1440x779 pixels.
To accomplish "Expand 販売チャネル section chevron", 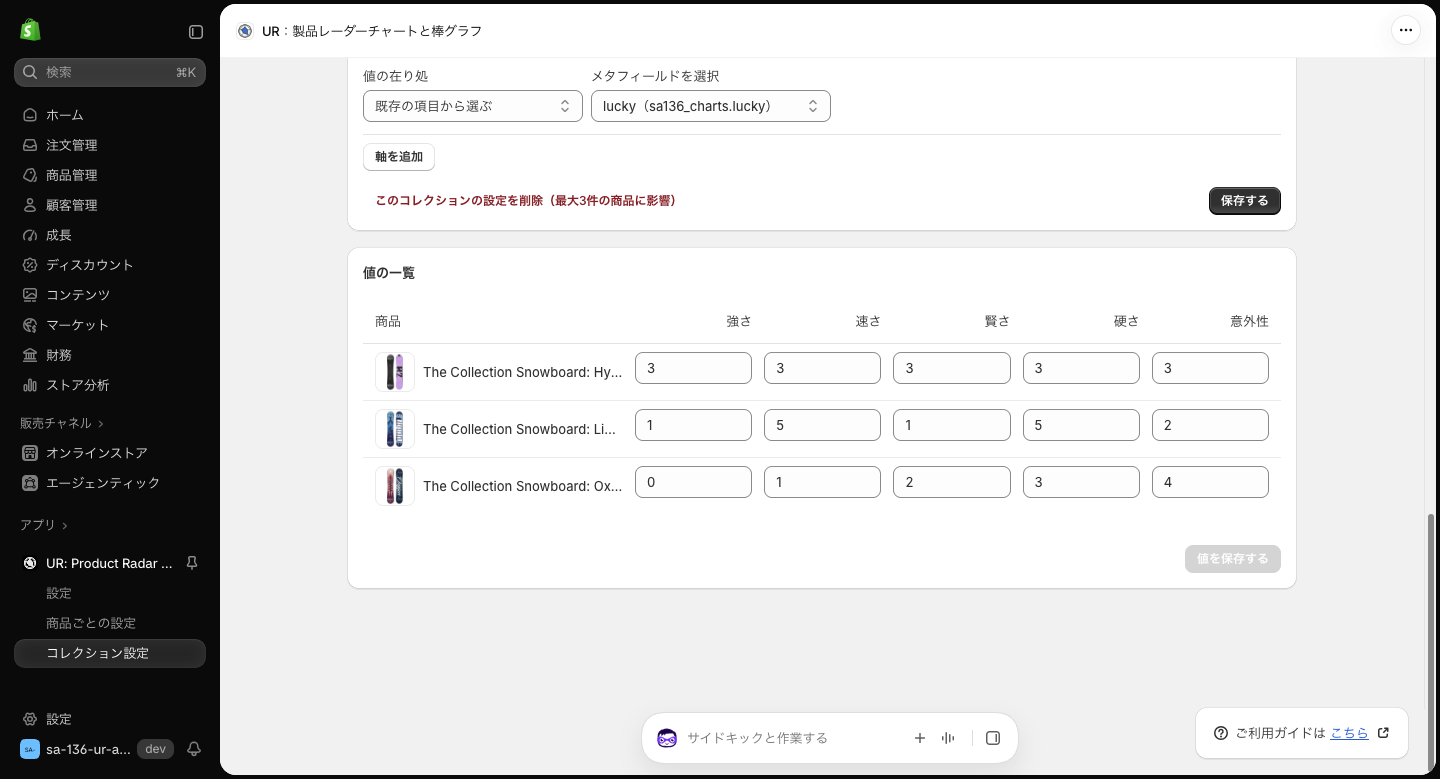I will coord(101,424).
